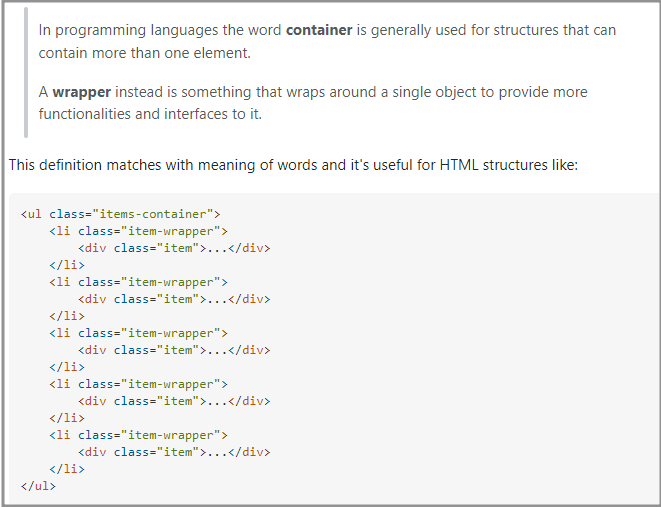The image size is (661, 507).
Task: Click the first div "item" code line
Action: click(x=174, y=248)
